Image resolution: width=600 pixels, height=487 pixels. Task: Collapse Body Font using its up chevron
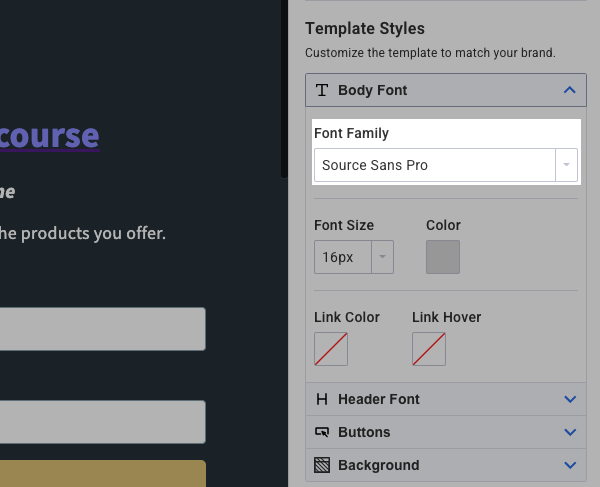[570, 90]
